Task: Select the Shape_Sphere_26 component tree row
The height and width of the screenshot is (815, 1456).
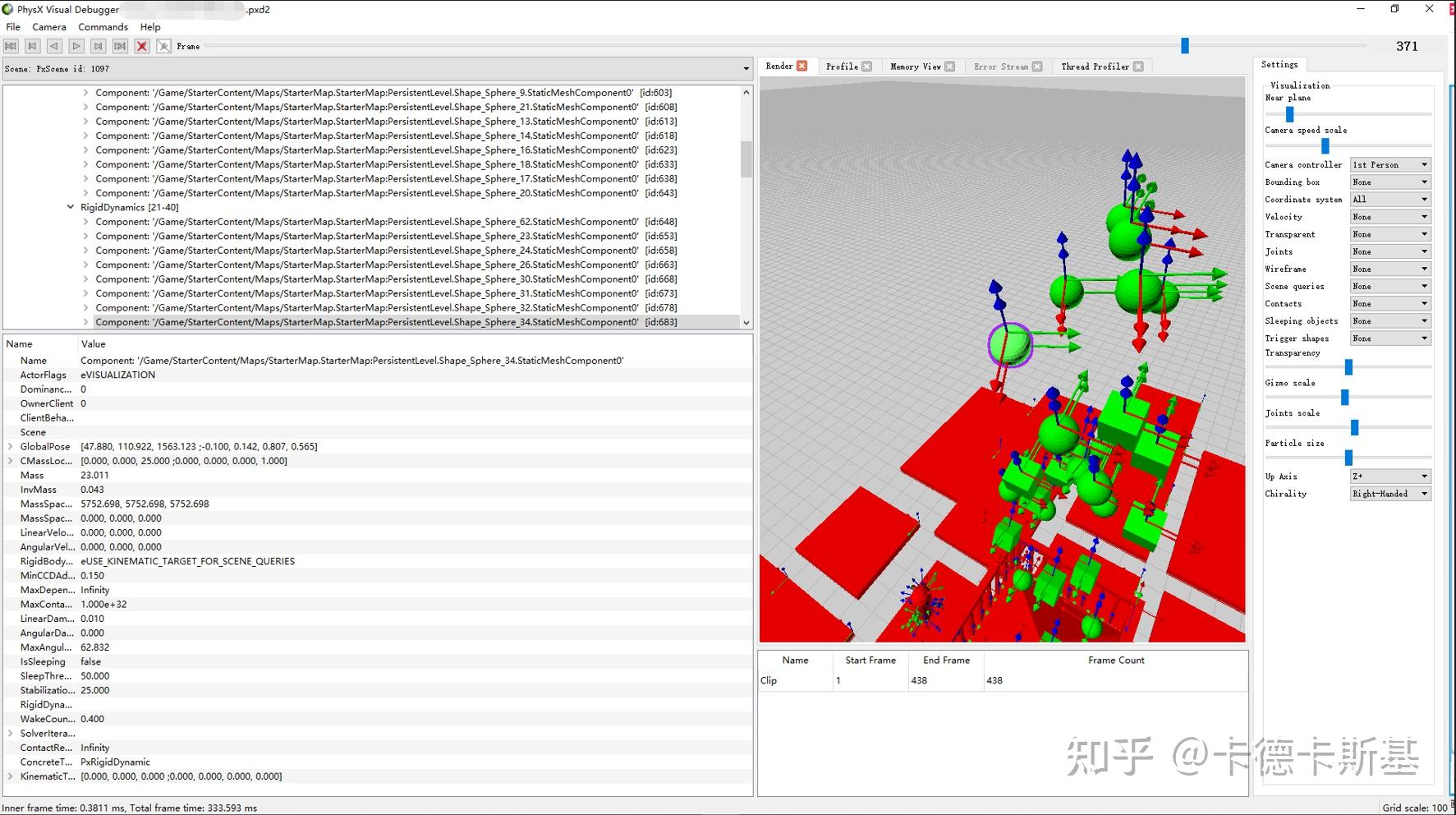Action: coord(386,265)
